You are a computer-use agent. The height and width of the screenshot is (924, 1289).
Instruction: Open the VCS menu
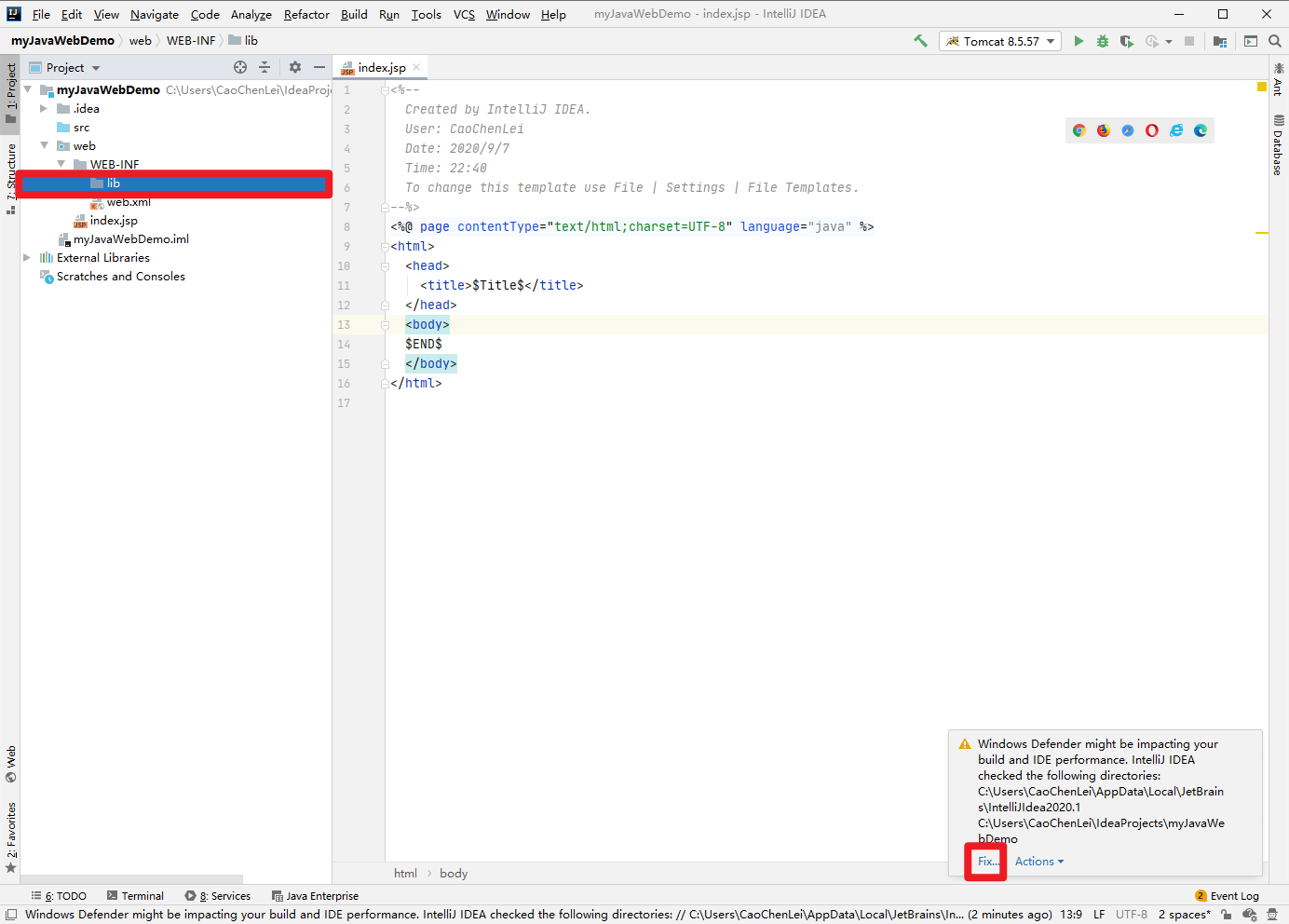click(464, 14)
